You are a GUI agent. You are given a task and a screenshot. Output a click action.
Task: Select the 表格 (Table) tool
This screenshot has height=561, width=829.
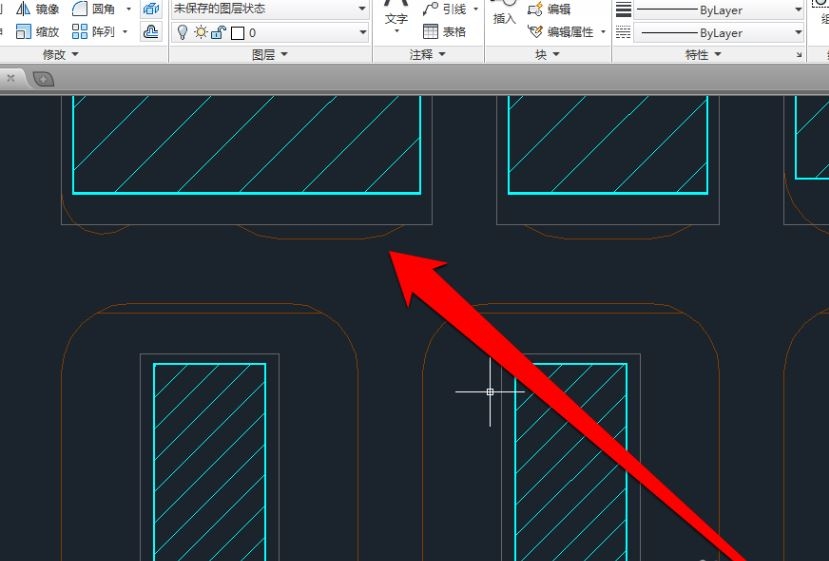click(445, 32)
